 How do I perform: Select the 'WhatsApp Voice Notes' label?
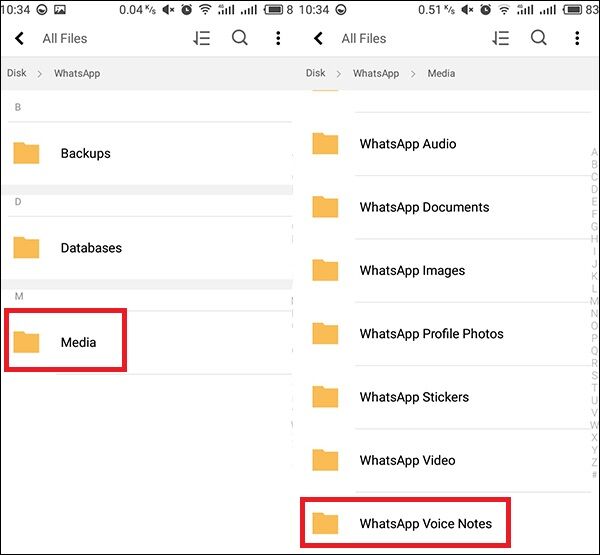(x=426, y=524)
